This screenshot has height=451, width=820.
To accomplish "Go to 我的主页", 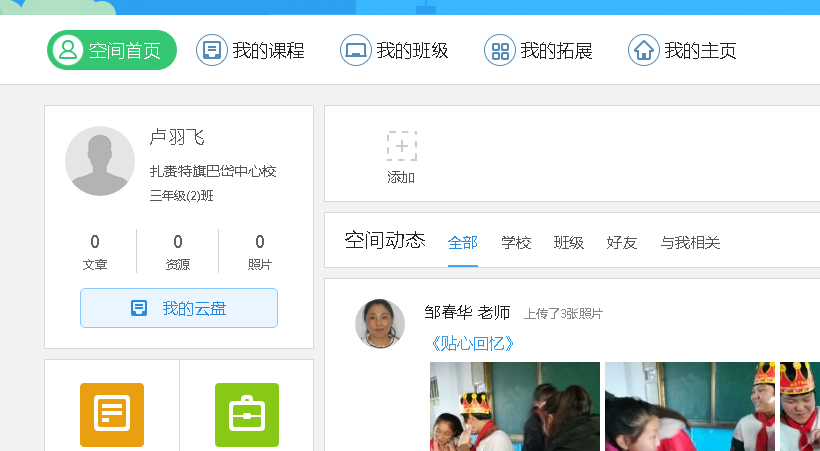I will pos(682,50).
